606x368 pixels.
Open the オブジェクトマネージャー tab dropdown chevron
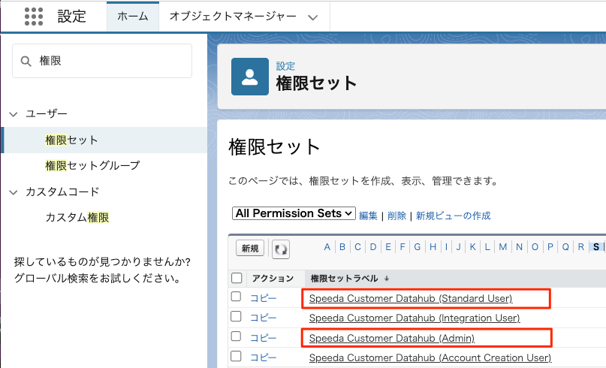coord(313,17)
